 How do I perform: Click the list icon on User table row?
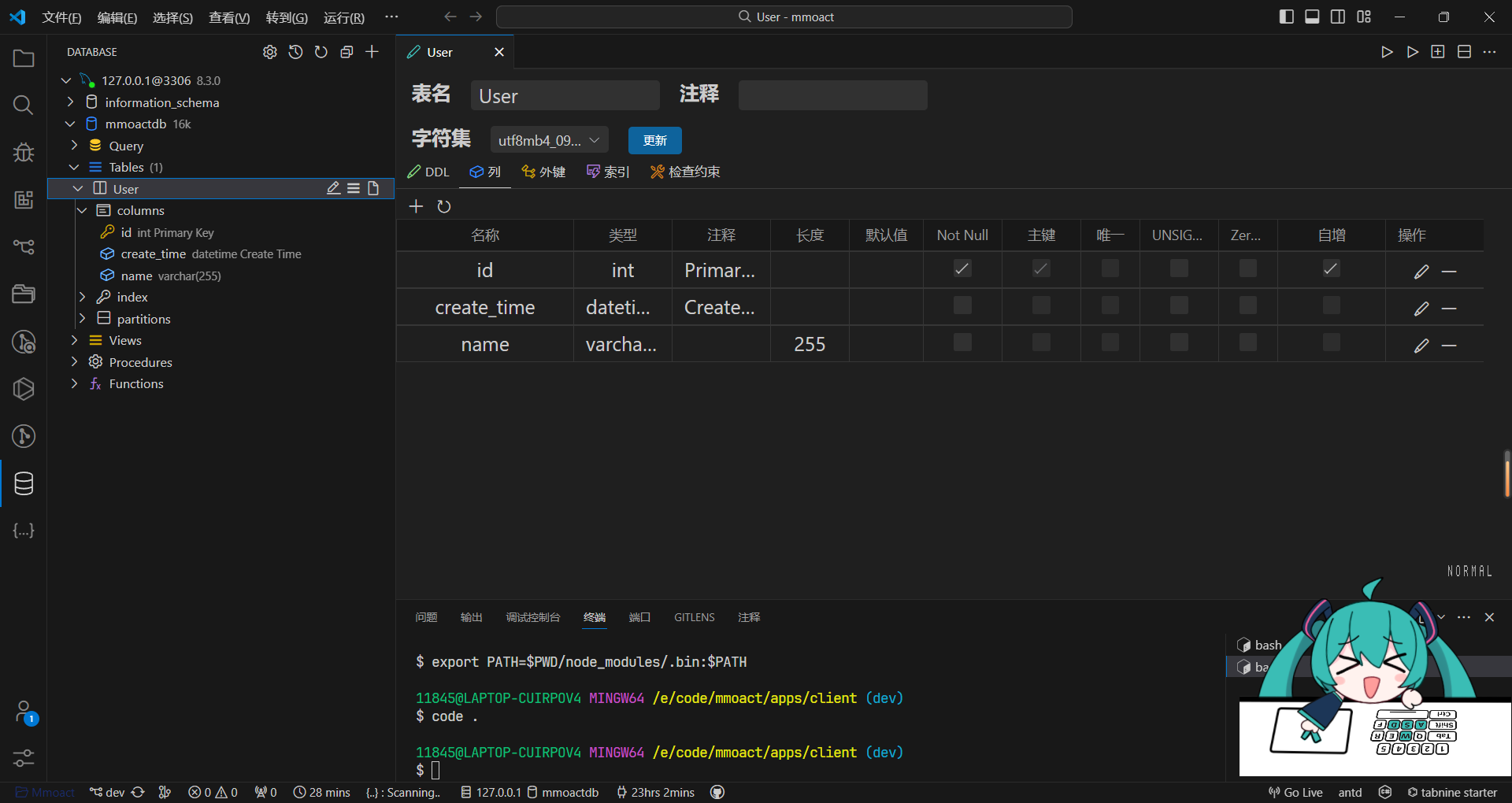[x=354, y=188]
